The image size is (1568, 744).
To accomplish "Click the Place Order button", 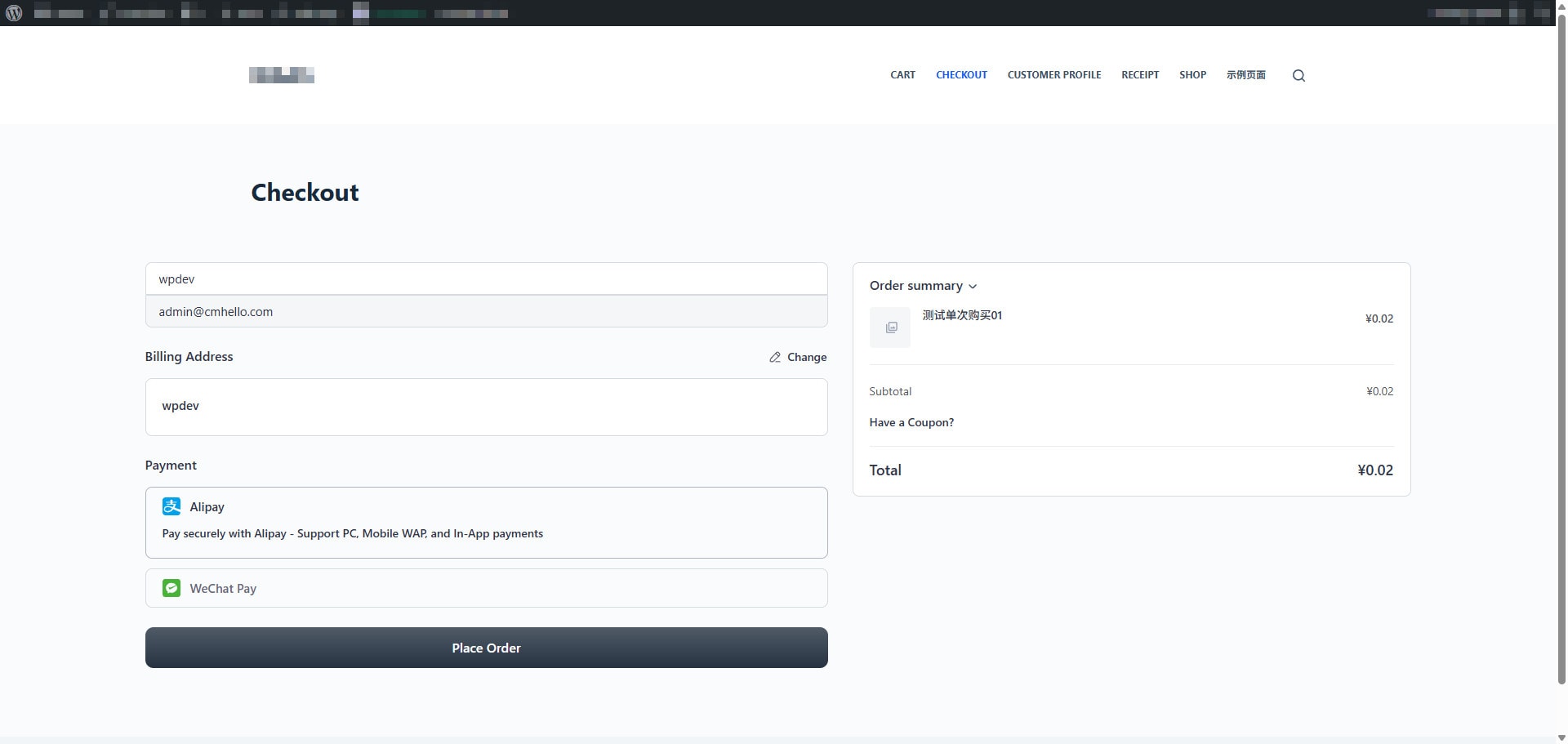I will point(486,648).
